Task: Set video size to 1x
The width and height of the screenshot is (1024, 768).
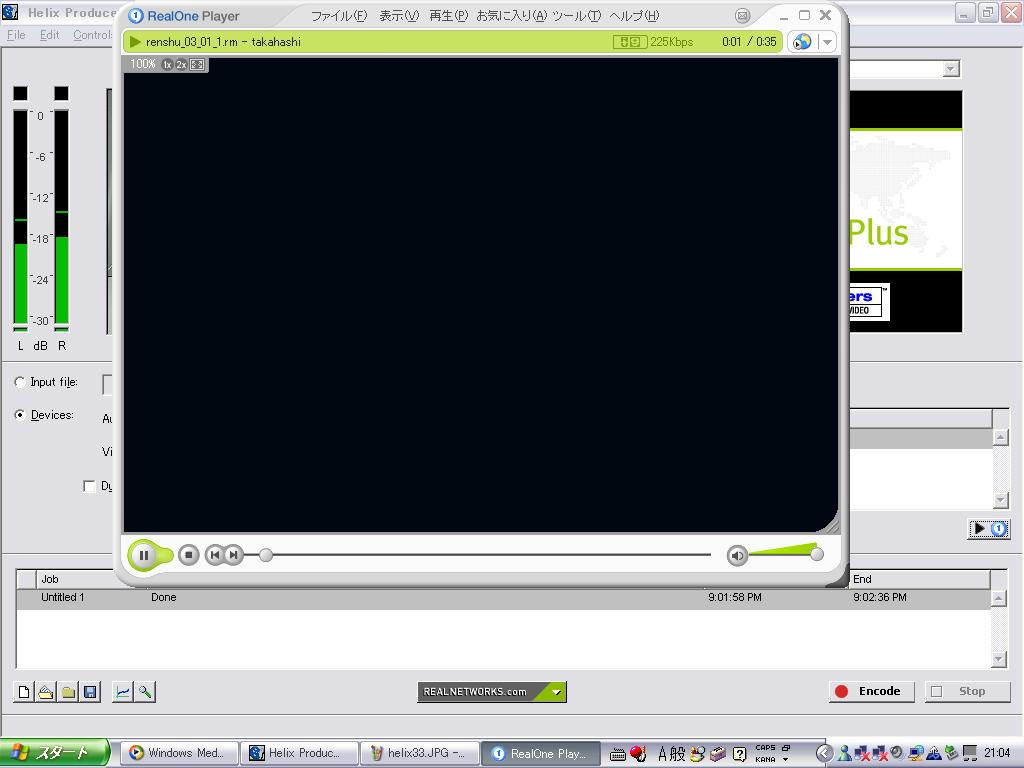Action: click(x=167, y=65)
